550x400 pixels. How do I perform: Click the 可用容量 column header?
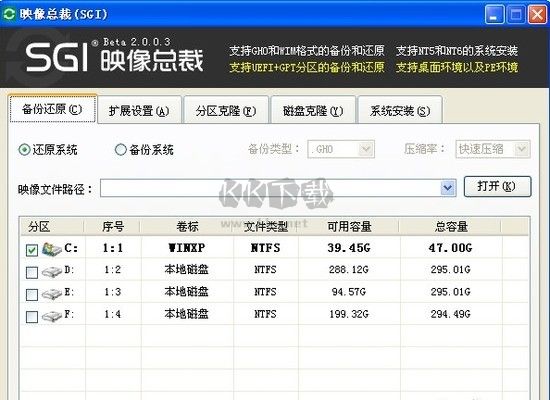(x=349, y=226)
